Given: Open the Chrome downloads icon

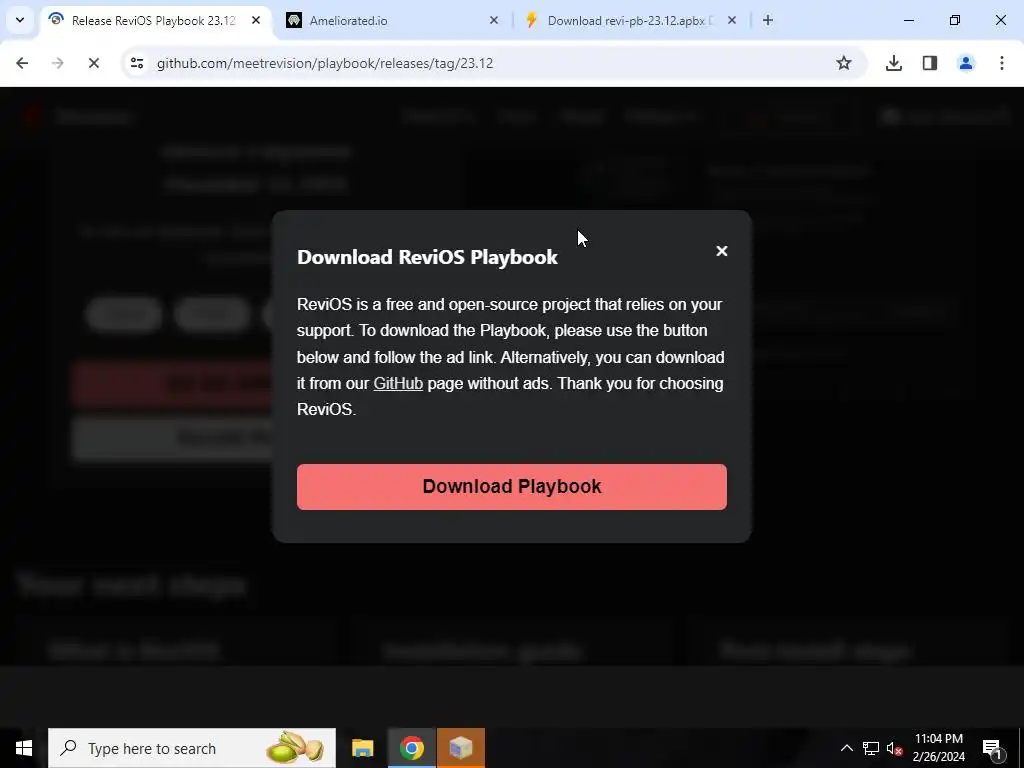Looking at the screenshot, I should [x=893, y=63].
